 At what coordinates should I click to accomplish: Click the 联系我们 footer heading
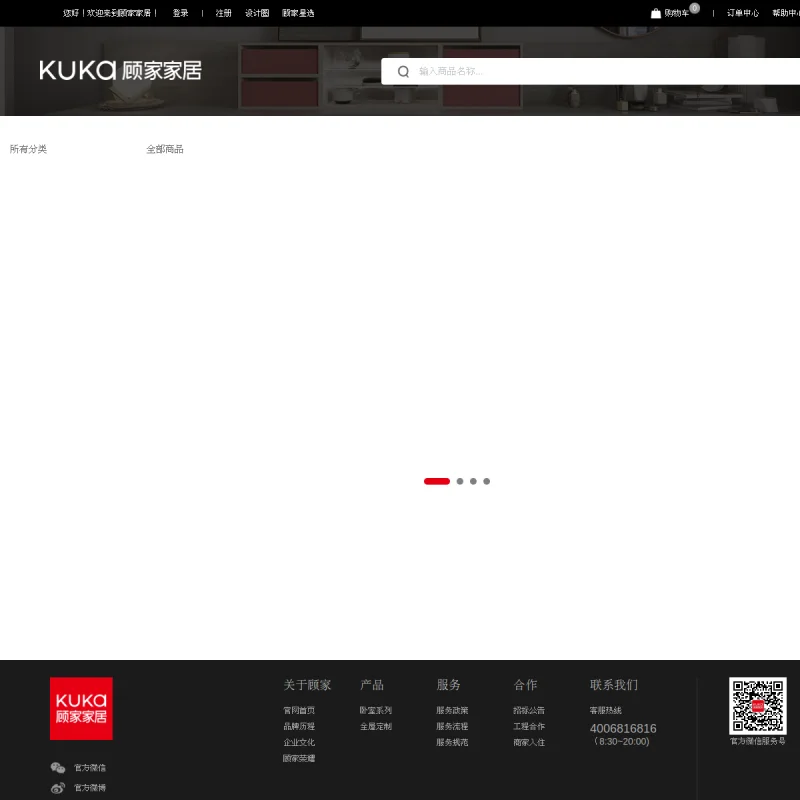614,685
